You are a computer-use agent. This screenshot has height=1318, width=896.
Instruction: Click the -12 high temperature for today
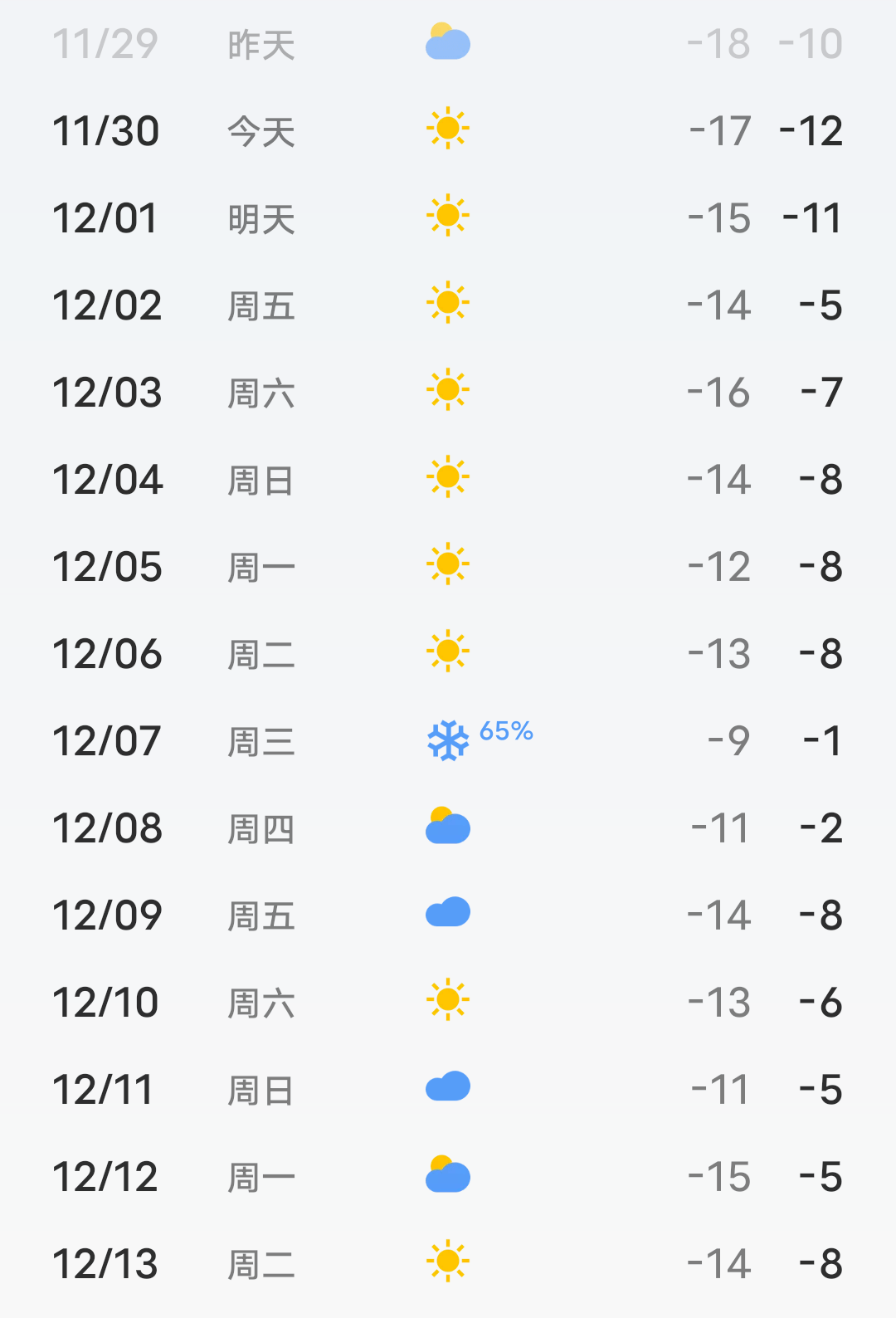click(x=811, y=132)
